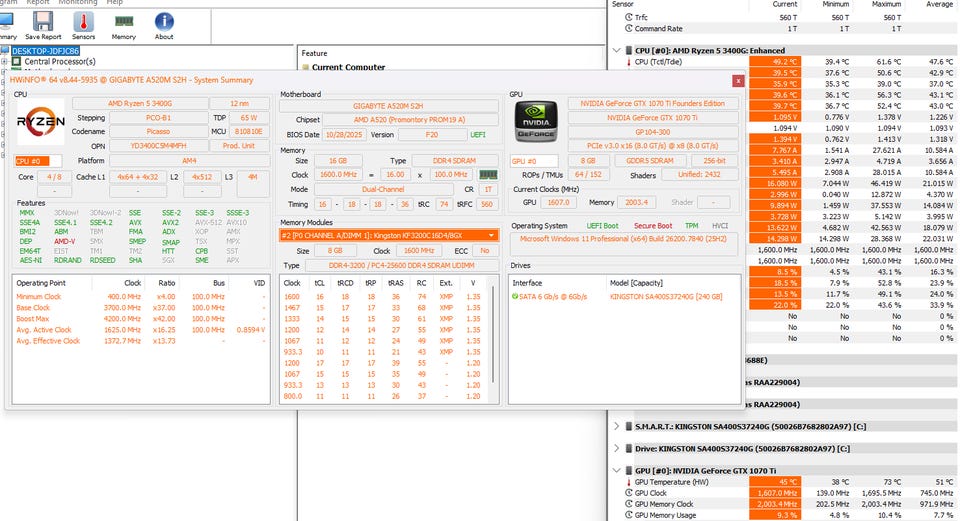Expand the S.M.A.R.T. KINGSTON sensor group
Image resolution: width=960 pixels, height=521 pixels.
pyautogui.click(x=617, y=426)
